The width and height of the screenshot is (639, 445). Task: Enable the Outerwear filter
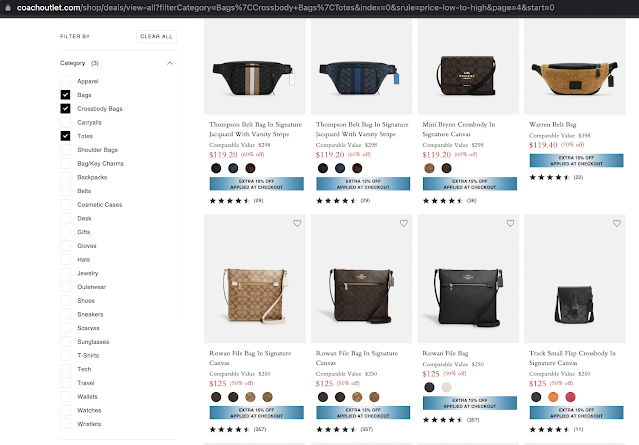[65, 287]
